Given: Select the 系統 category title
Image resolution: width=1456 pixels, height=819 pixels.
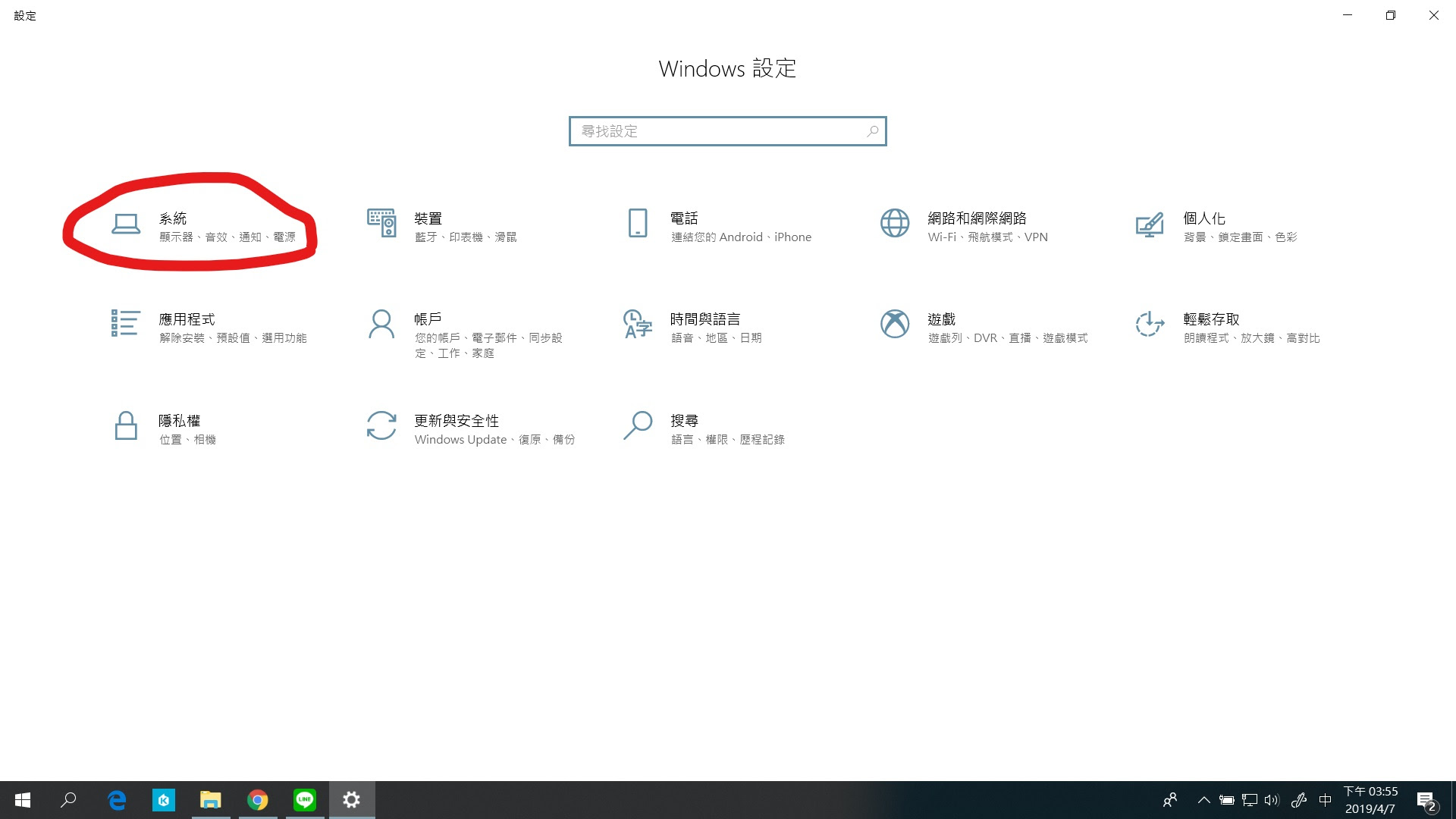Looking at the screenshot, I should (173, 218).
